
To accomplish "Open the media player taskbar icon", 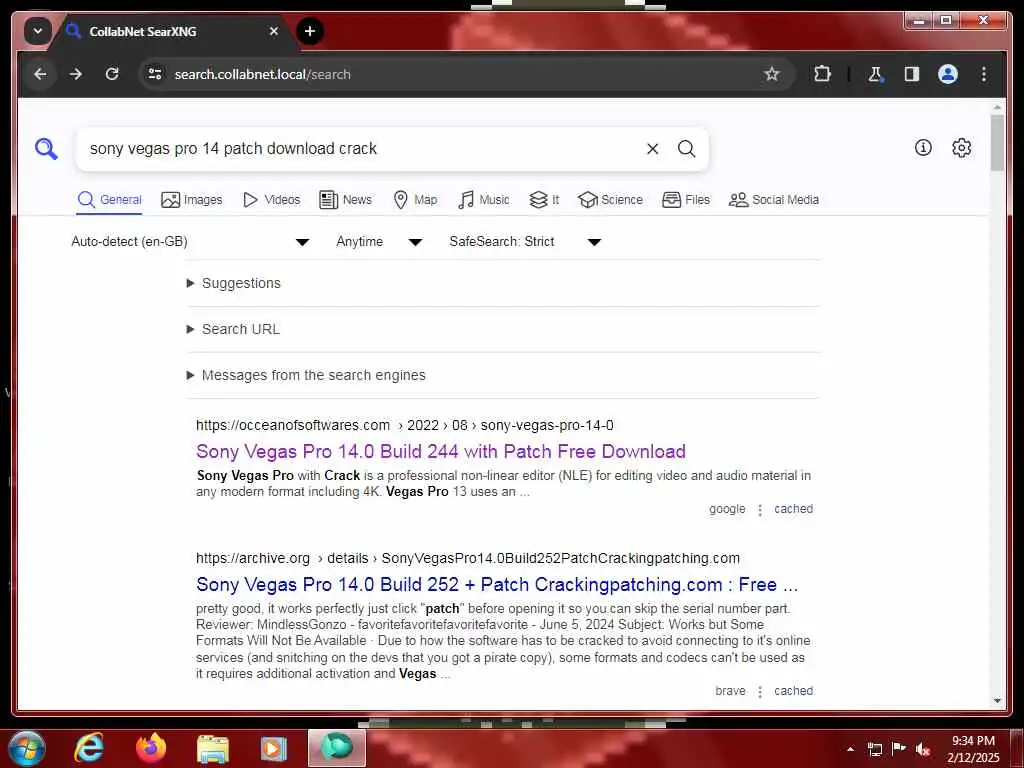I will [274, 748].
